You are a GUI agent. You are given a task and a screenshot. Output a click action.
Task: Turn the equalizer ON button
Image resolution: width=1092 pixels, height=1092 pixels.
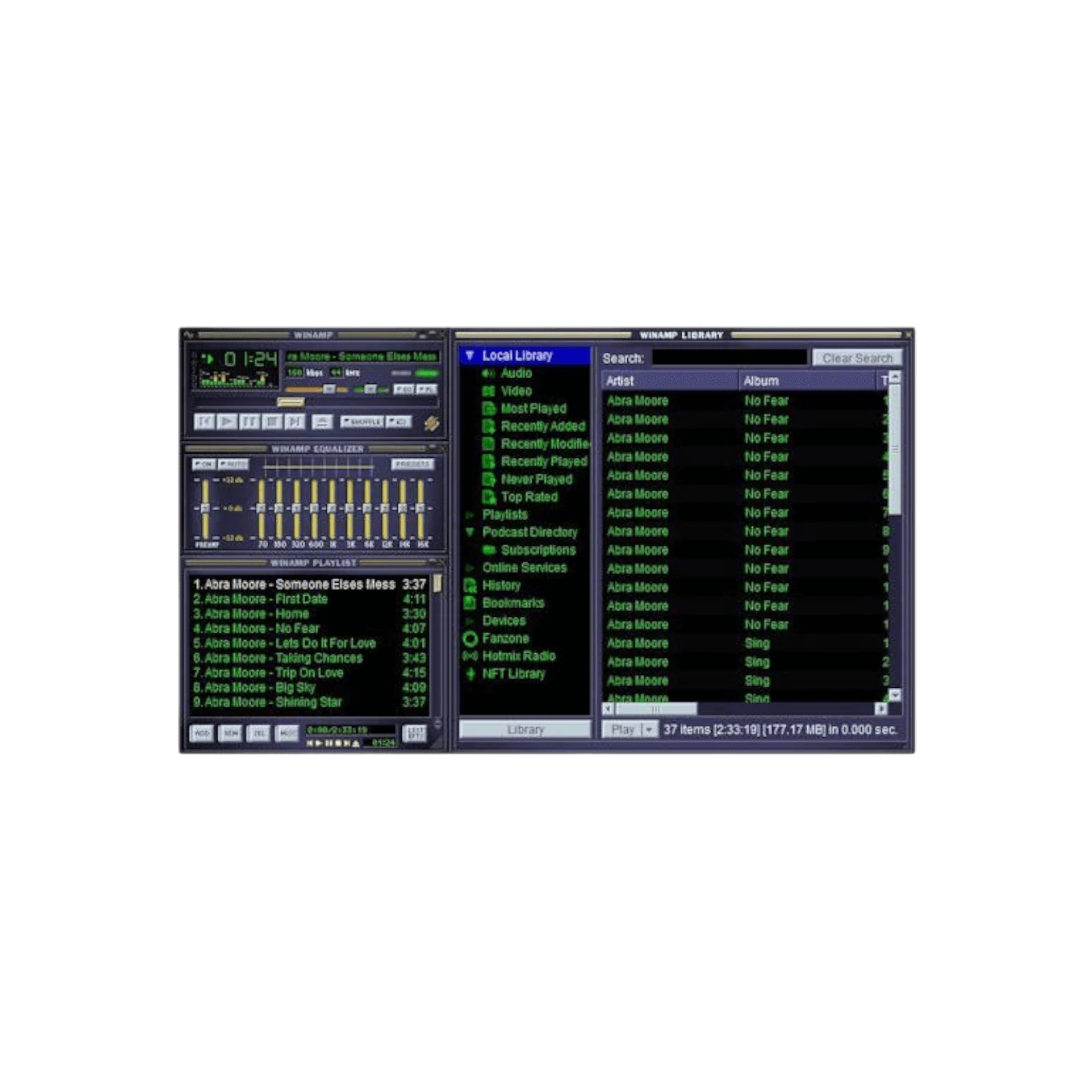click(203, 464)
